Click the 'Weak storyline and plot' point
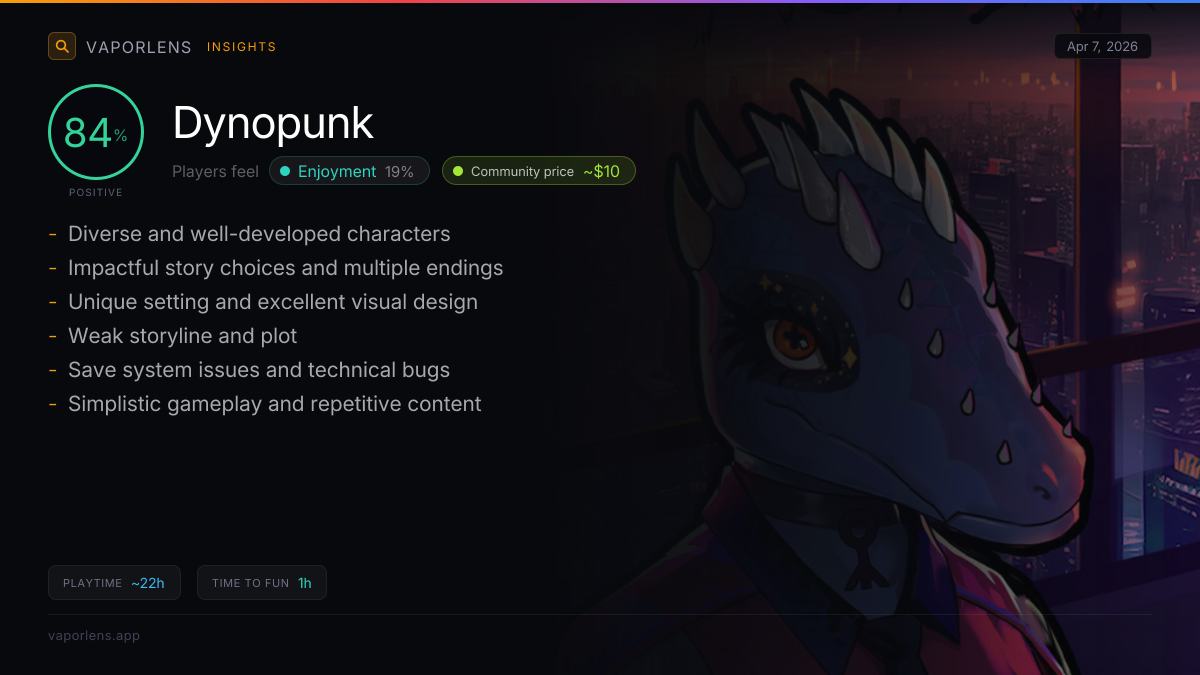Image resolution: width=1200 pixels, height=675 pixels. pyautogui.click(x=183, y=336)
